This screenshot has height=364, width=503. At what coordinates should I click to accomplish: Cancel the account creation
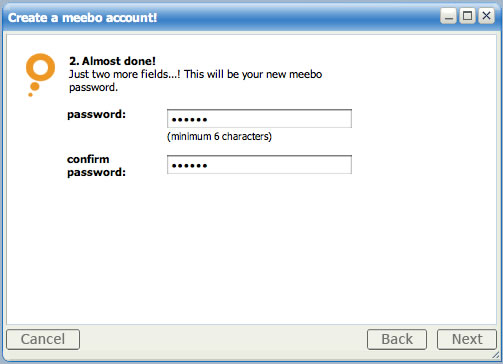point(43,339)
